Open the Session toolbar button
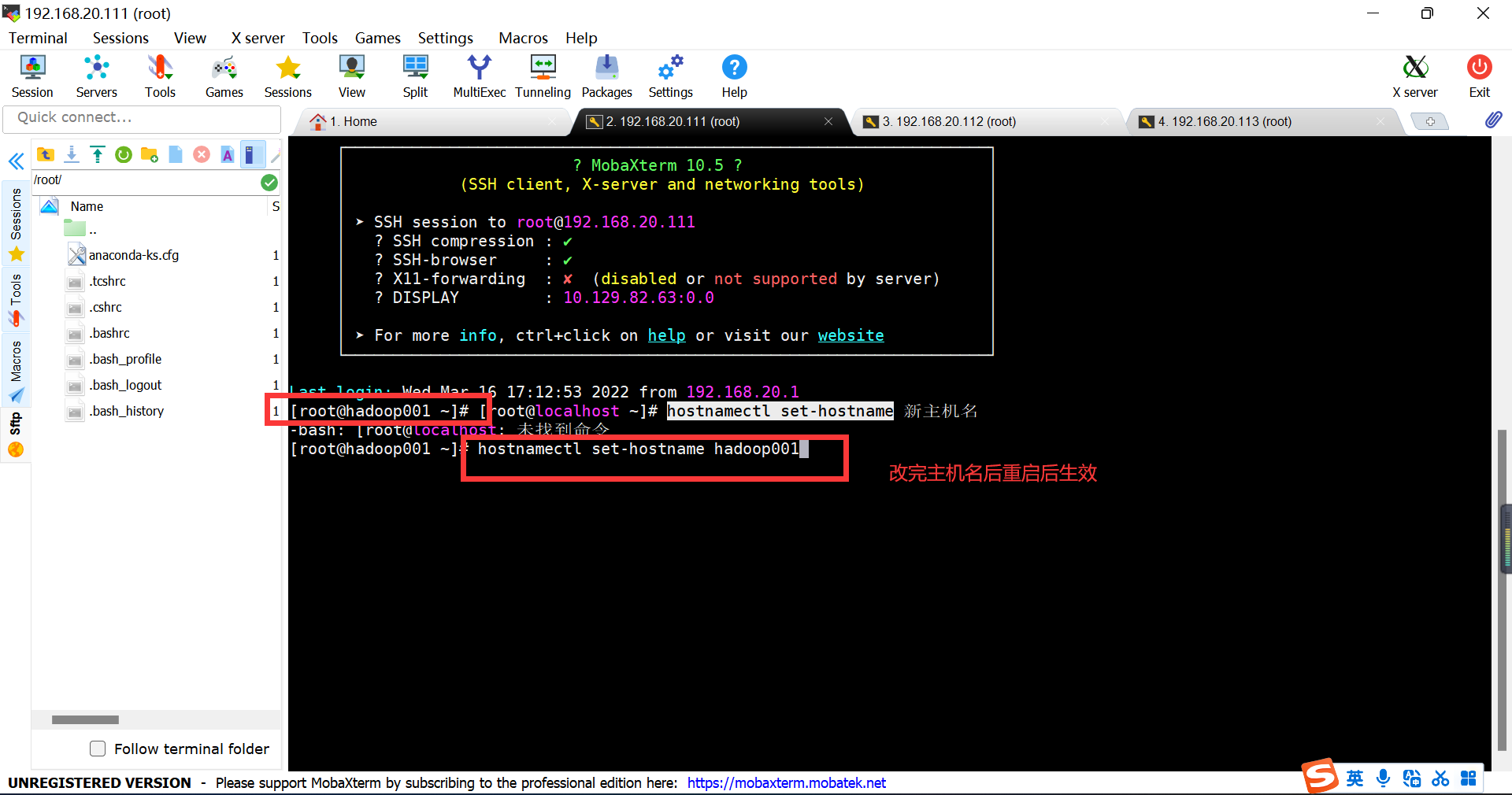This screenshot has width=1512, height=795. pos(32,76)
